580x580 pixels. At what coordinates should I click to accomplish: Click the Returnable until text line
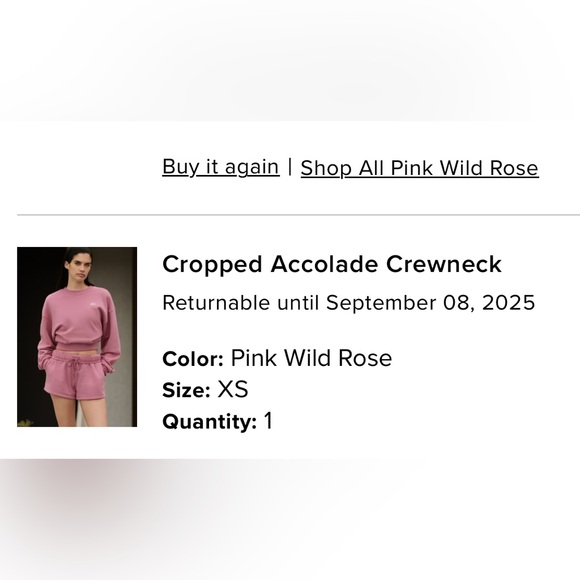[x=348, y=303]
